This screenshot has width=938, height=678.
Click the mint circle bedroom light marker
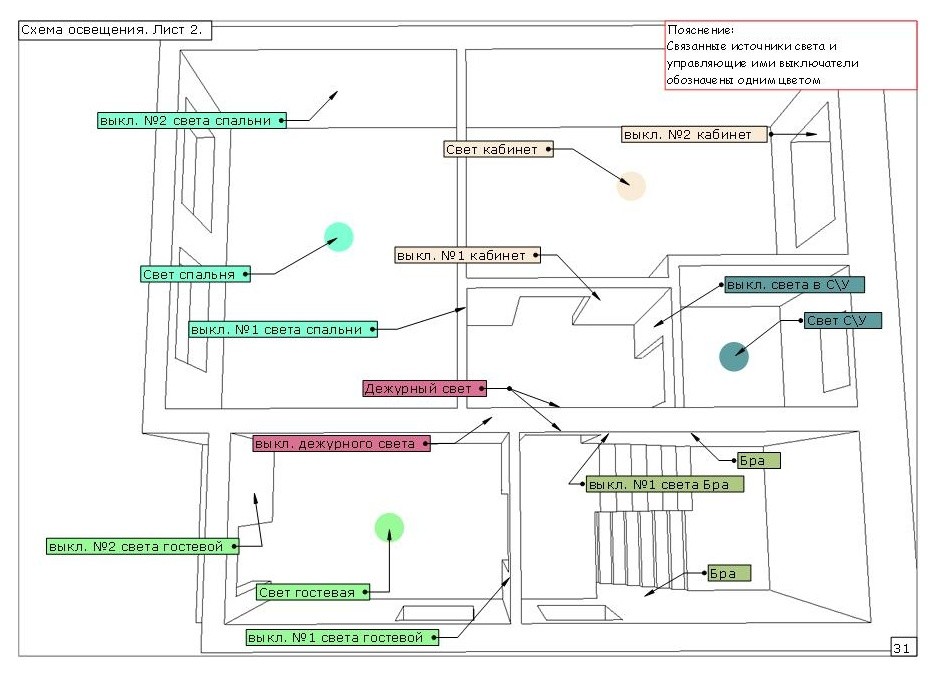click(x=339, y=237)
